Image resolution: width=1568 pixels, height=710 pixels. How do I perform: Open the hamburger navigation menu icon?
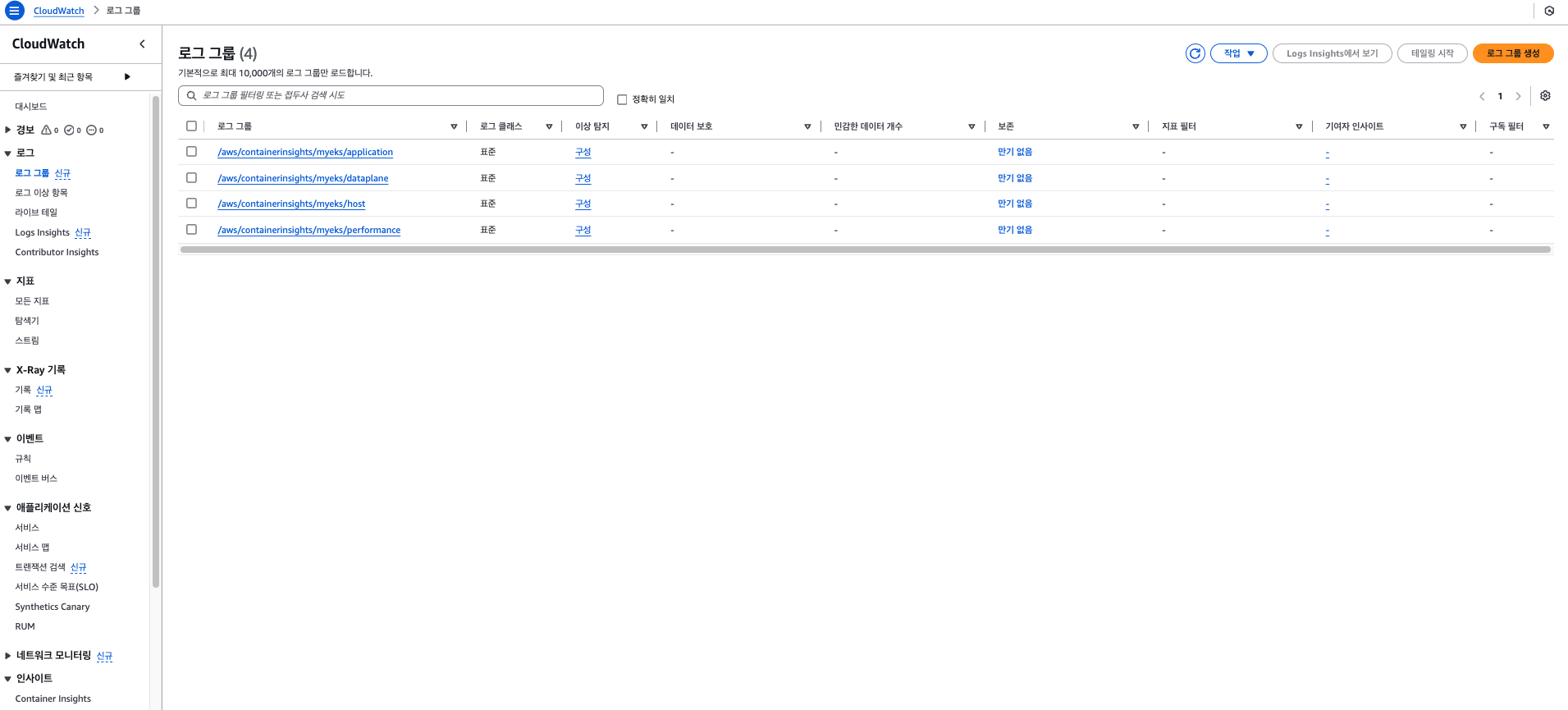click(x=15, y=11)
